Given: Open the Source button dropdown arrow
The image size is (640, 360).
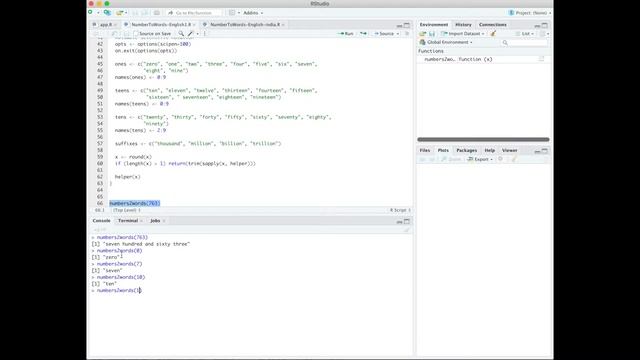Looking at the screenshot, I should click(x=398, y=34).
